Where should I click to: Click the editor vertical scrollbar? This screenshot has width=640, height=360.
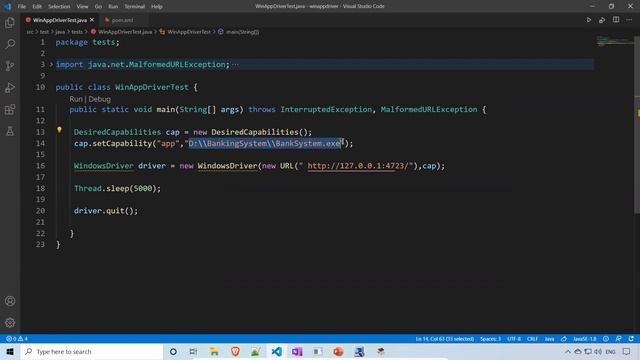tap(637, 124)
